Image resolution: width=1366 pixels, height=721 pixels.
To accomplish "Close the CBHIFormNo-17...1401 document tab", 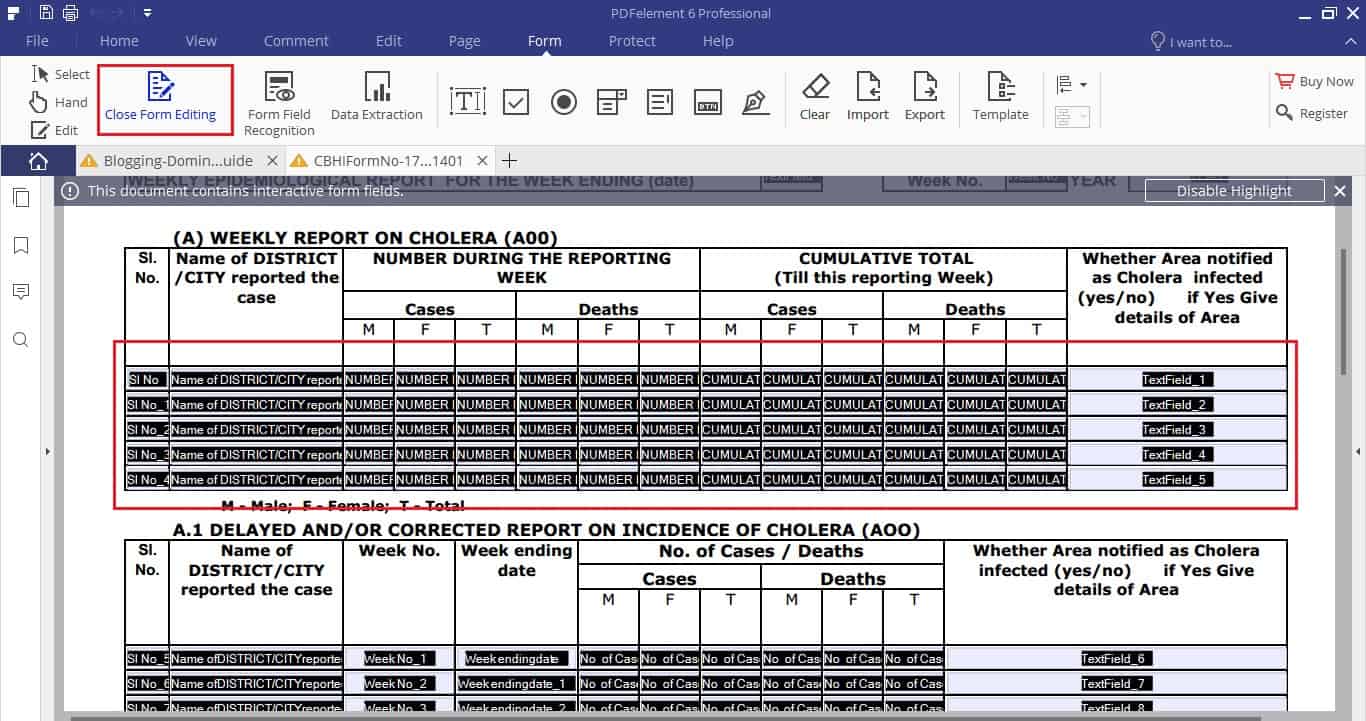I will coord(482,160).
